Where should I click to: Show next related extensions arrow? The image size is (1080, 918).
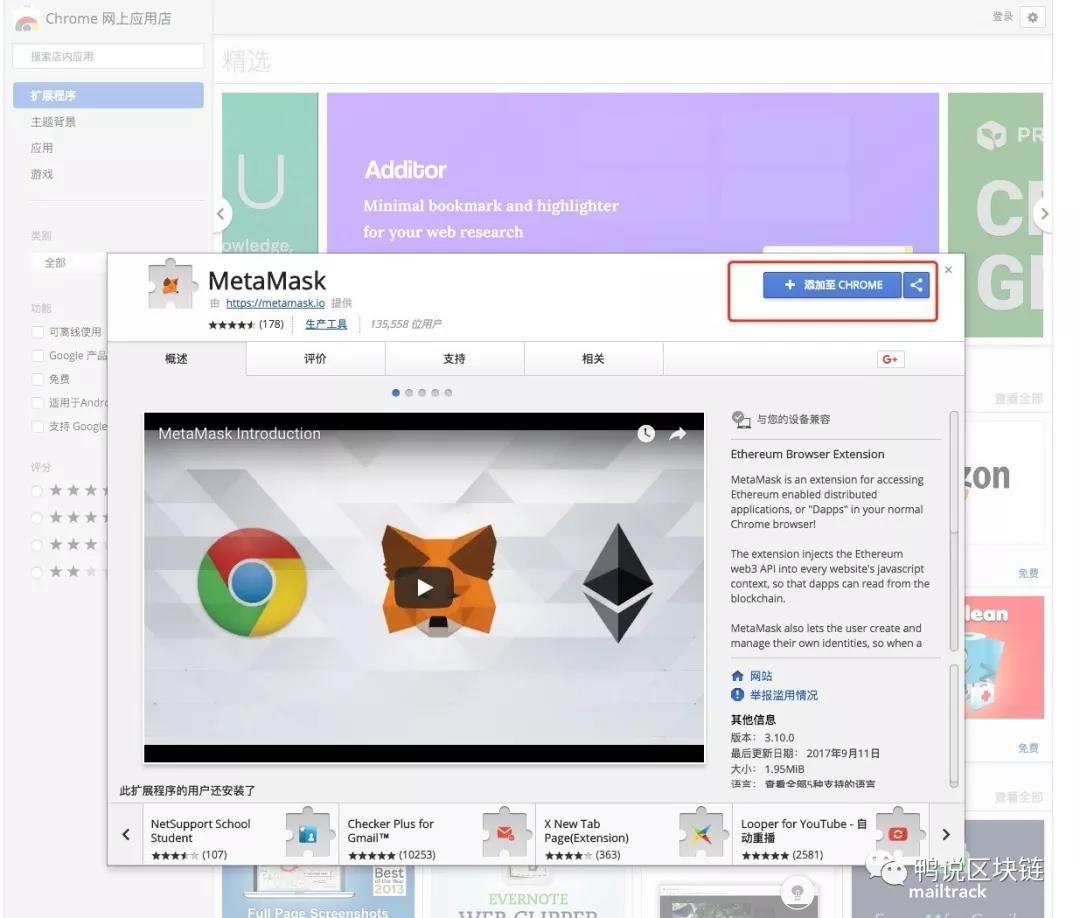(946, 834)
